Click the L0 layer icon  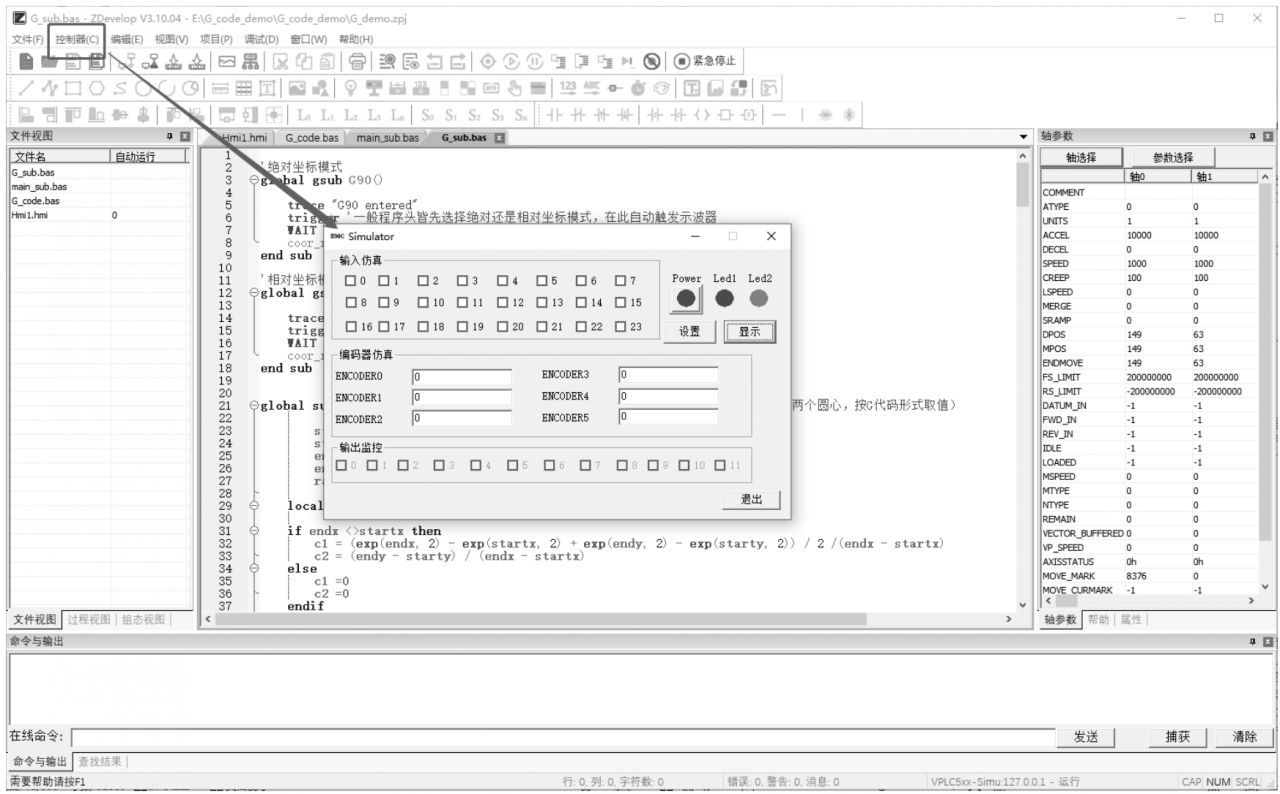304,116
